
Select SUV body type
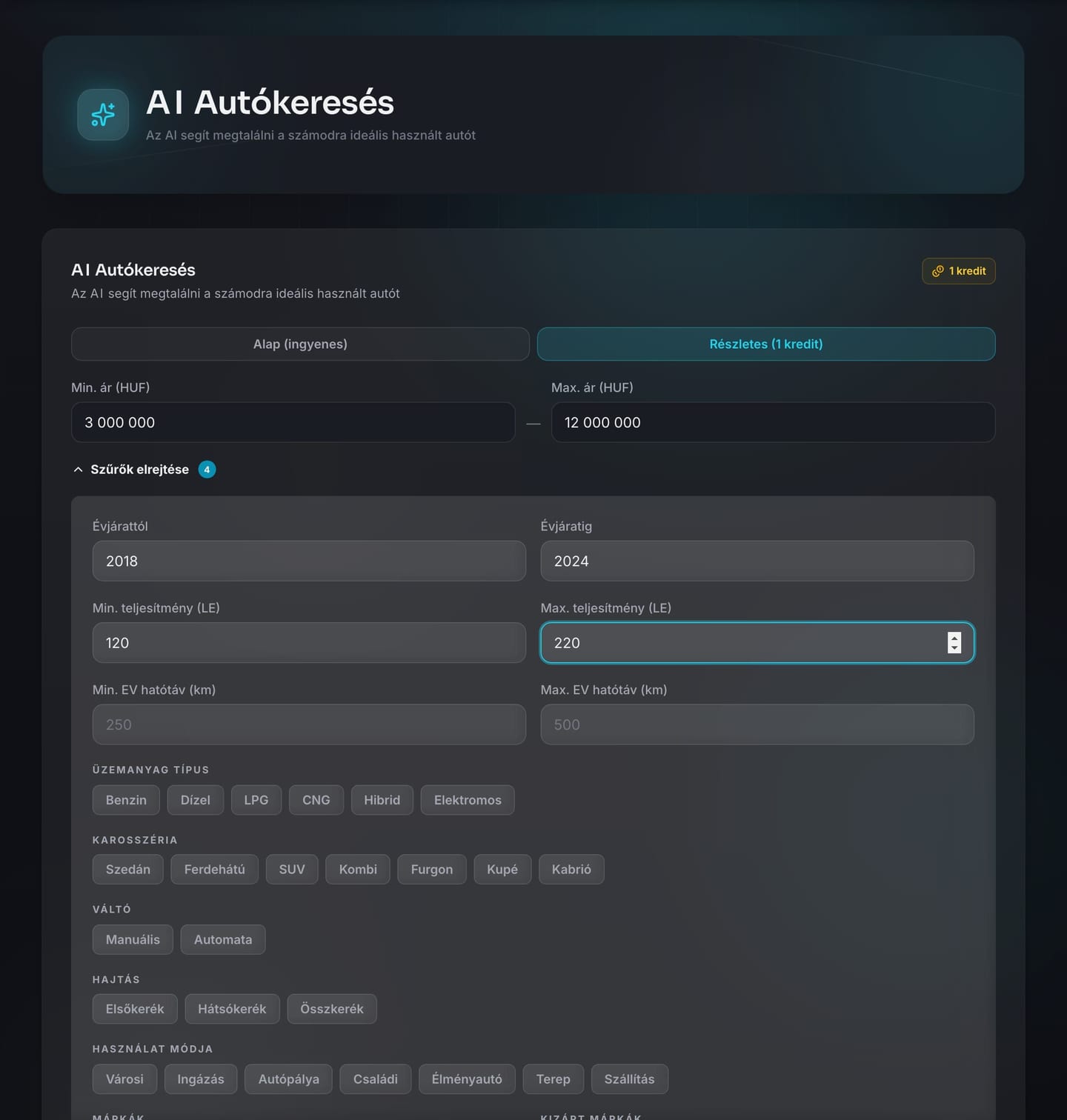click(292, 869)
